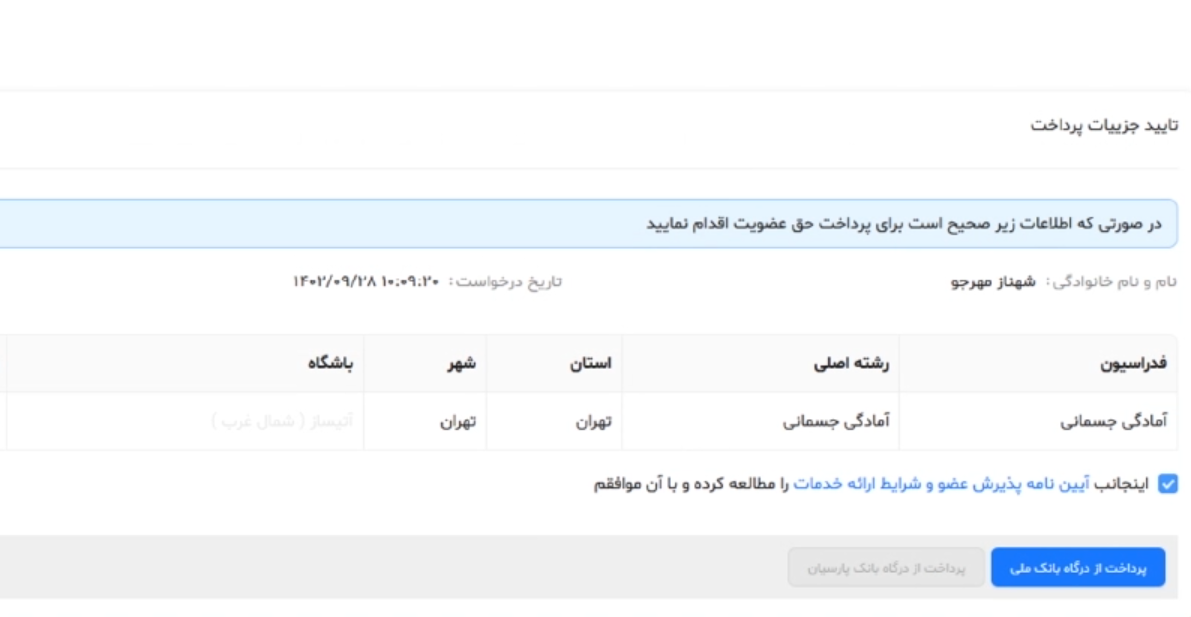Click the request date and time value
Screen dimensions: 1191x617
[366, 281]
